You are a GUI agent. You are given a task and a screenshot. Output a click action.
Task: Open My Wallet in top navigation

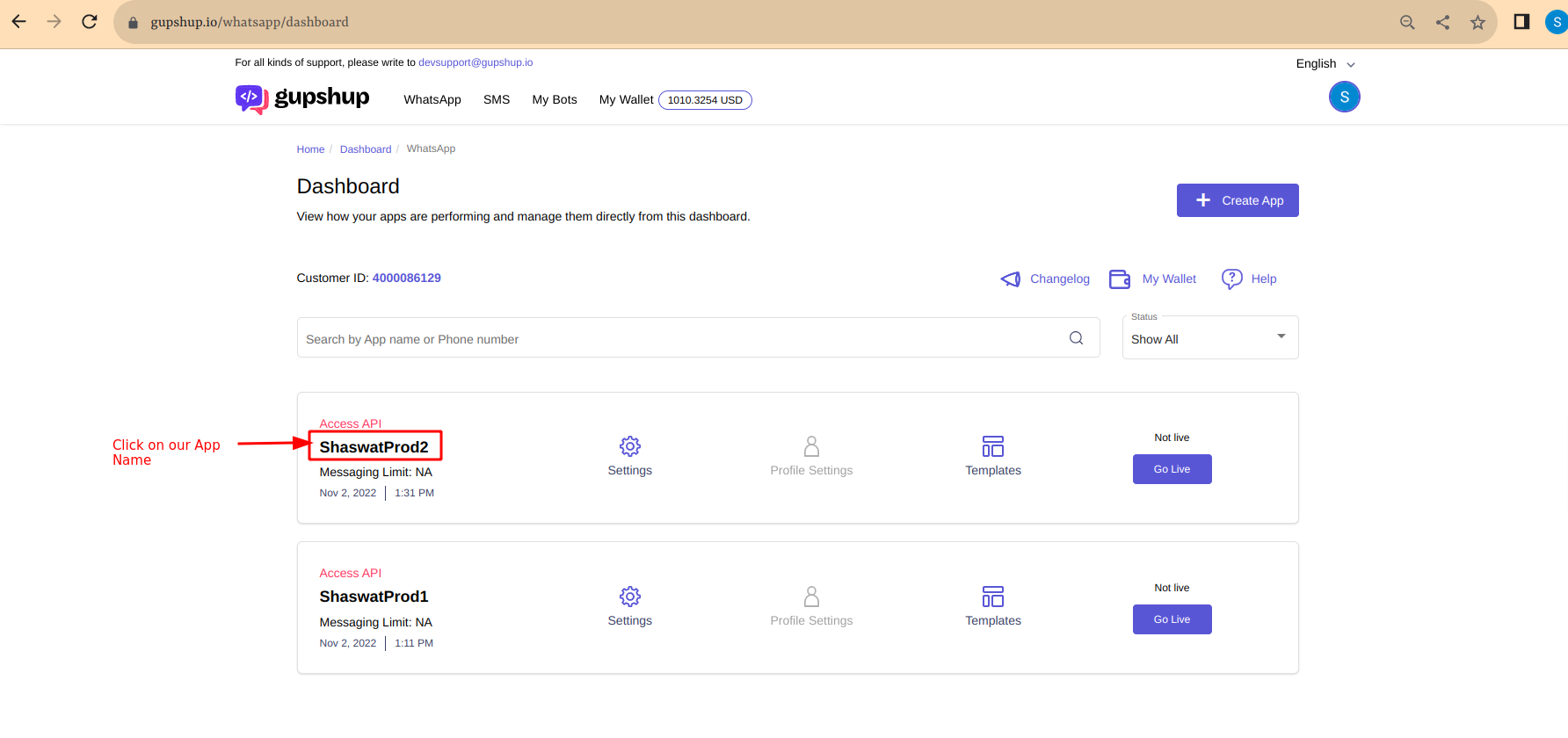tap(627, 99)
